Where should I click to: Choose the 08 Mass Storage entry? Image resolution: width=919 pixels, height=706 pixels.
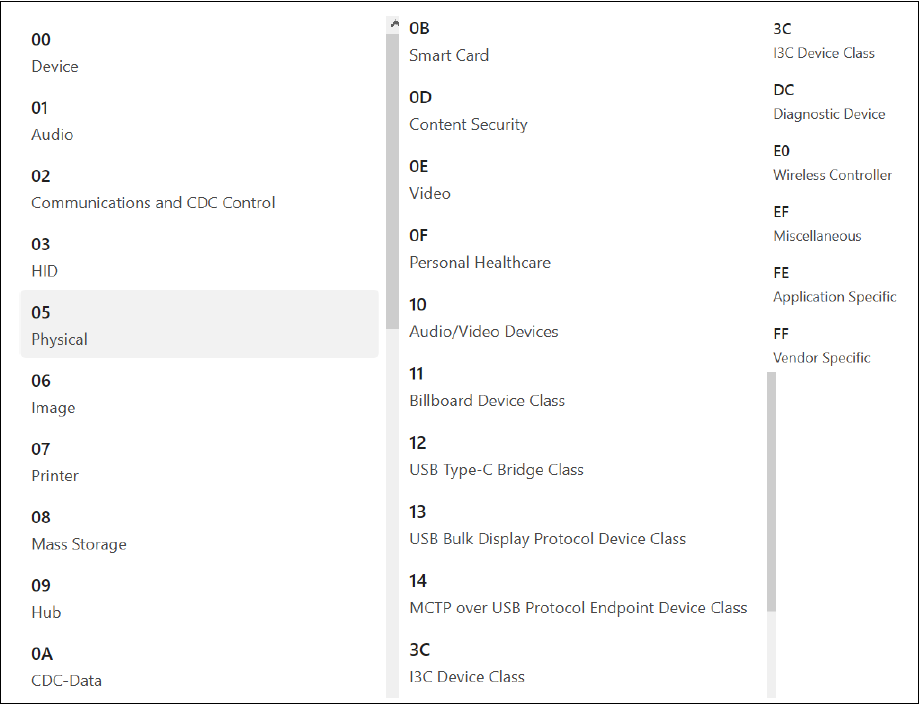(199, 529)
